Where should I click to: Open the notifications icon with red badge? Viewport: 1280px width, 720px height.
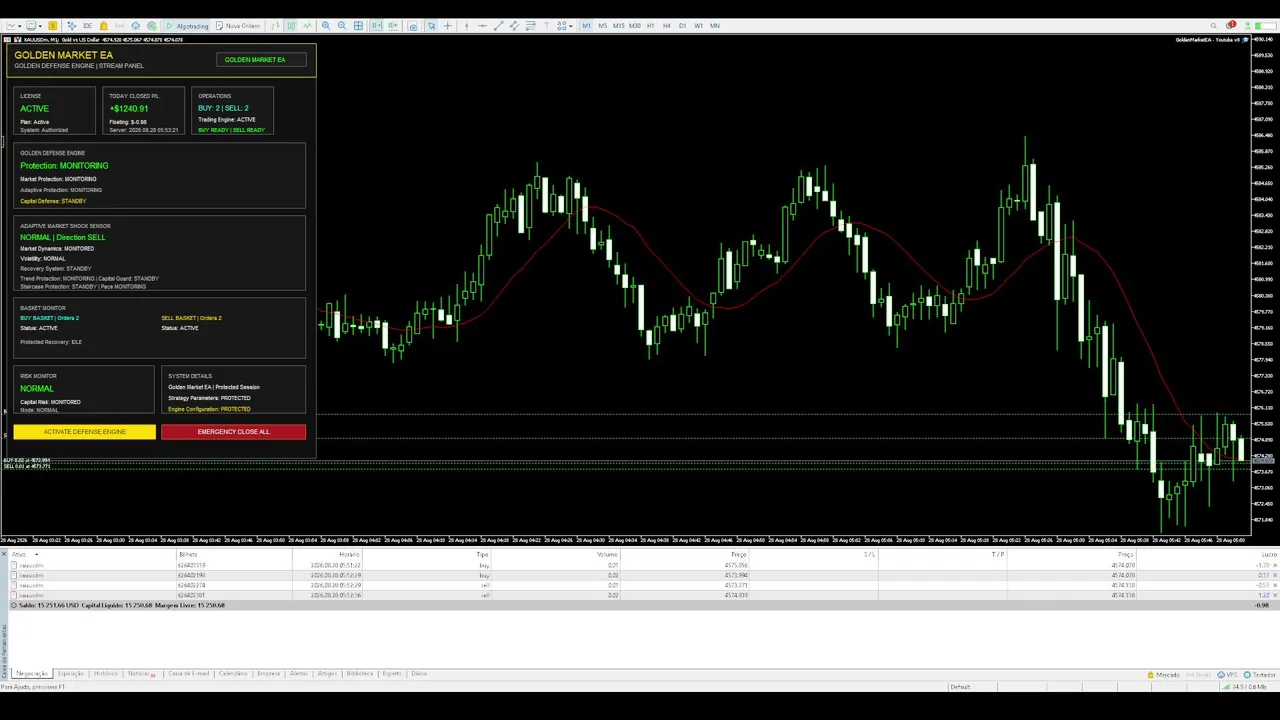tap(1230, 25)
